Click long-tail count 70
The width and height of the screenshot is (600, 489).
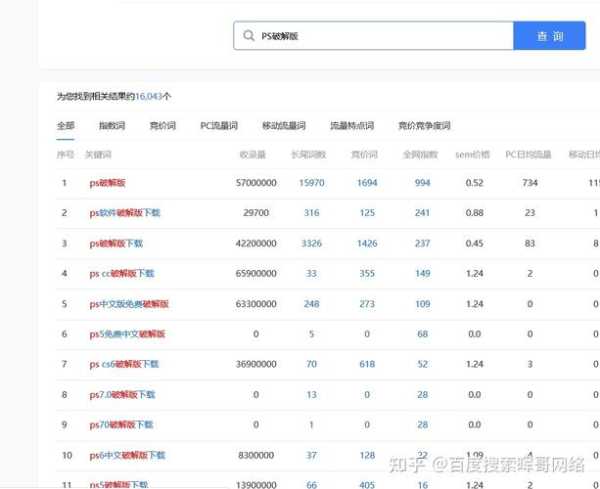(311, 364)
